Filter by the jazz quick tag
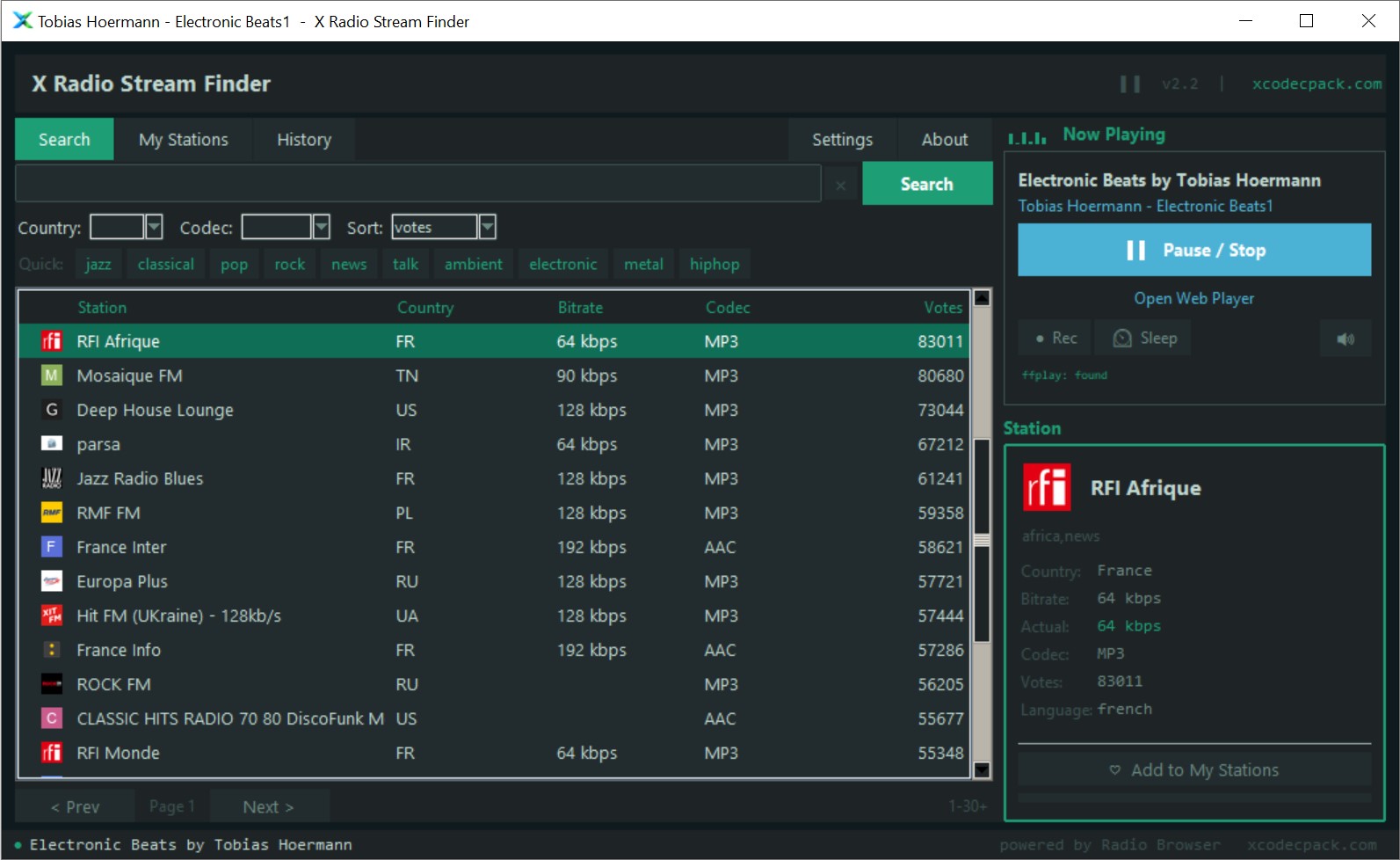1400x860 pixels. pyautogui.click(x=98, y=264)
